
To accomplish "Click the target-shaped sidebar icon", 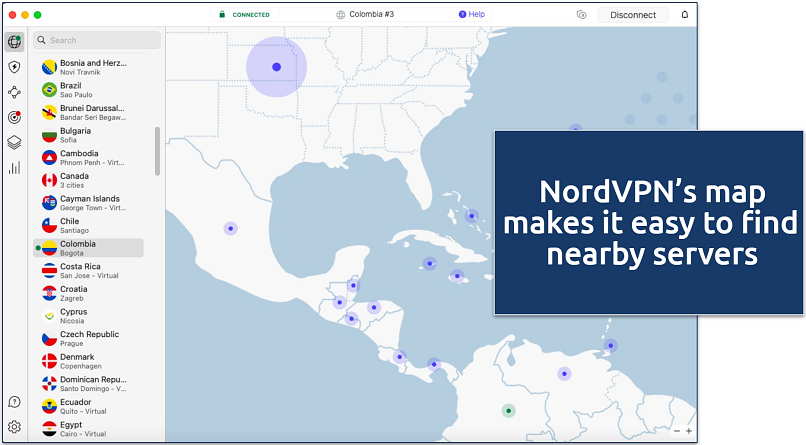I will pyautogui.click(x=14, y=117).
